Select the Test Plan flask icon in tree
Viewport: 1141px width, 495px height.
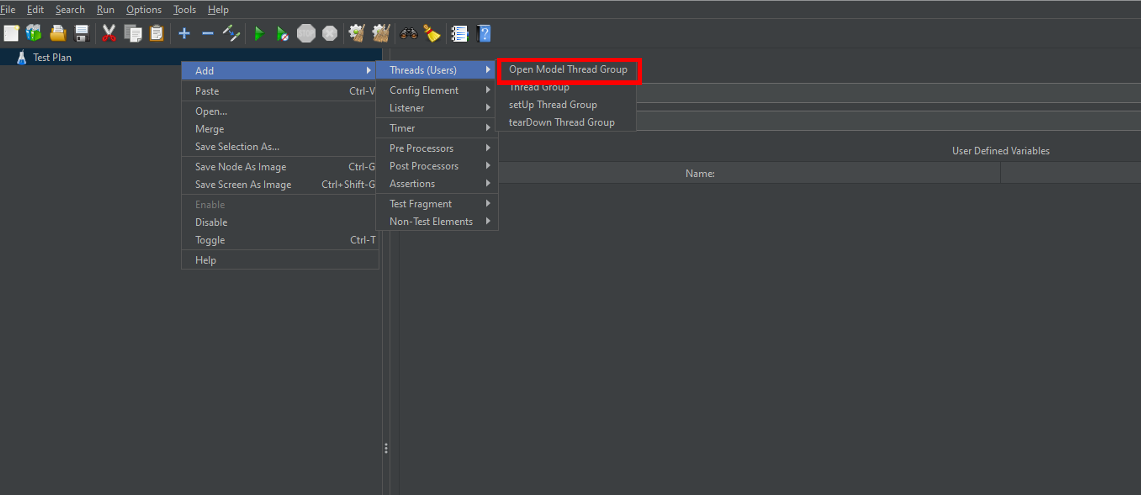click(x=21, y=57)
